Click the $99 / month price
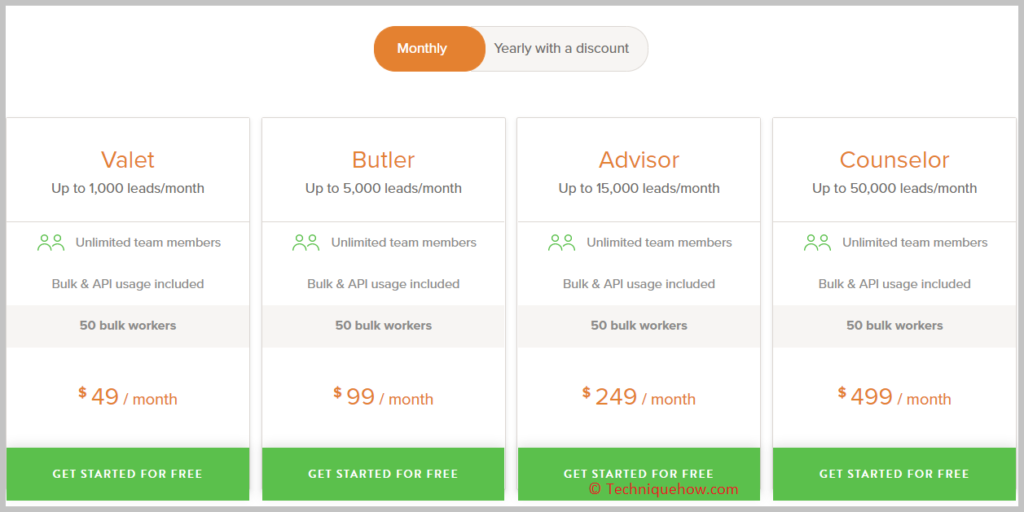This screenshot has width=1024, height=512. pos(383,396)
